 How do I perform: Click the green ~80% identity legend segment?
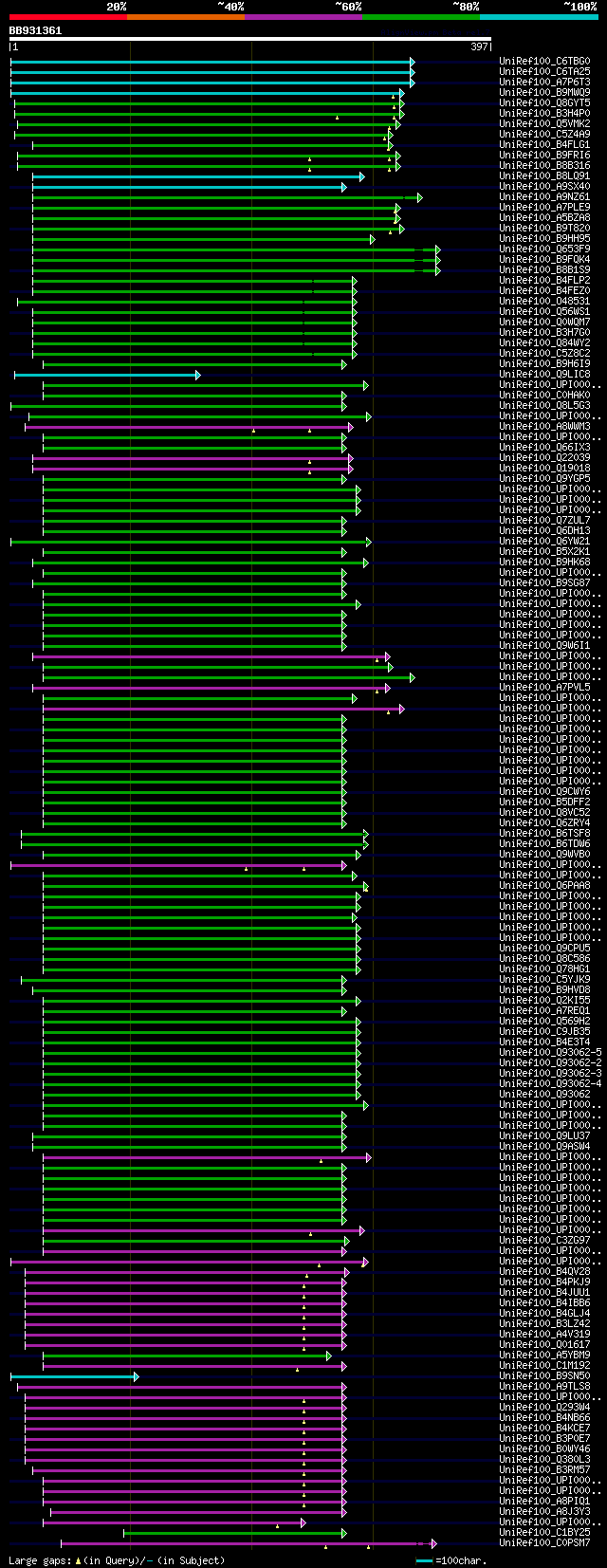click(421, 16)
